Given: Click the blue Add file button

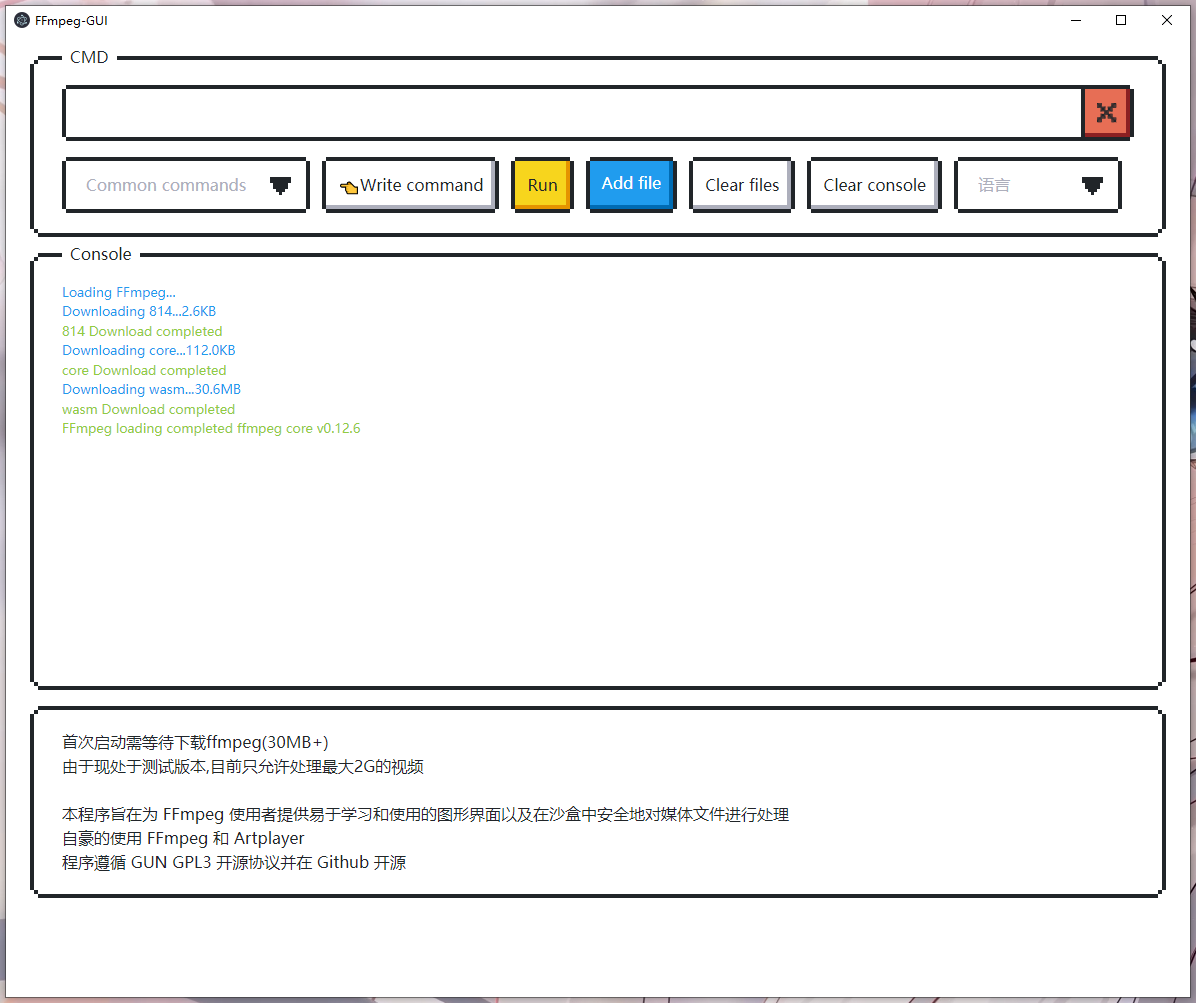Looking at the screenshot, I should click(x=631, y=184).
